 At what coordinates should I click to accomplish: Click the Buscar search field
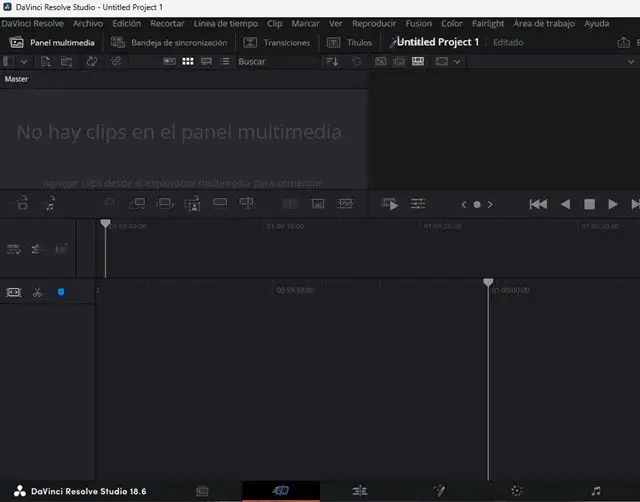[278, 62]
